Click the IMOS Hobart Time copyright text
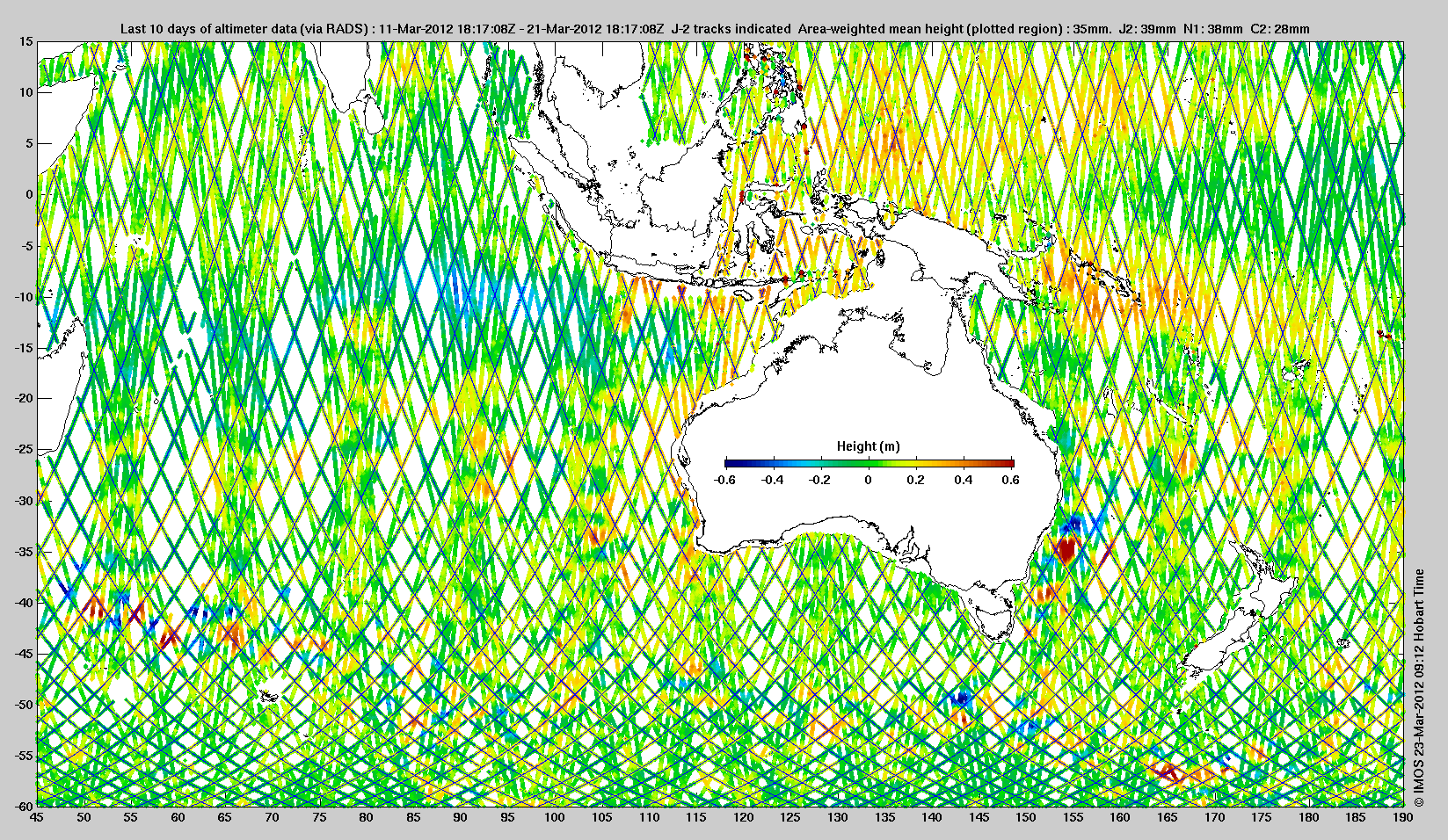This screenshot has height=840, width=1448. [1418, 688]
